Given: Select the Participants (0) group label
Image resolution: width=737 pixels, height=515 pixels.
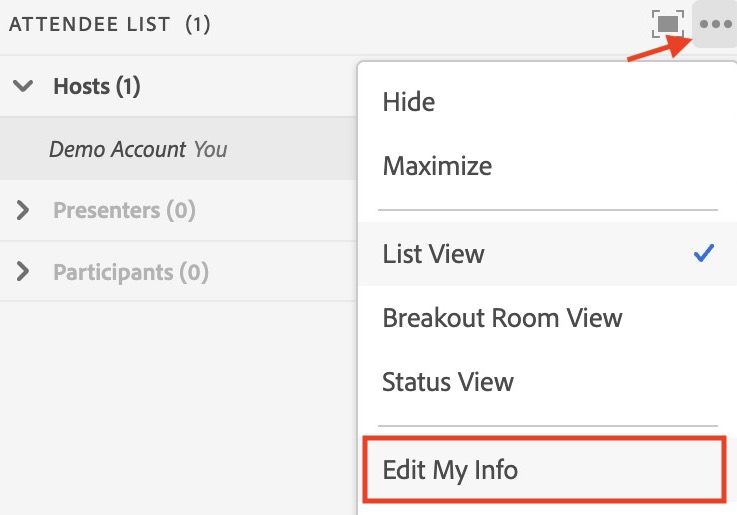Looking at the screenshot, I should click(131, 272).
